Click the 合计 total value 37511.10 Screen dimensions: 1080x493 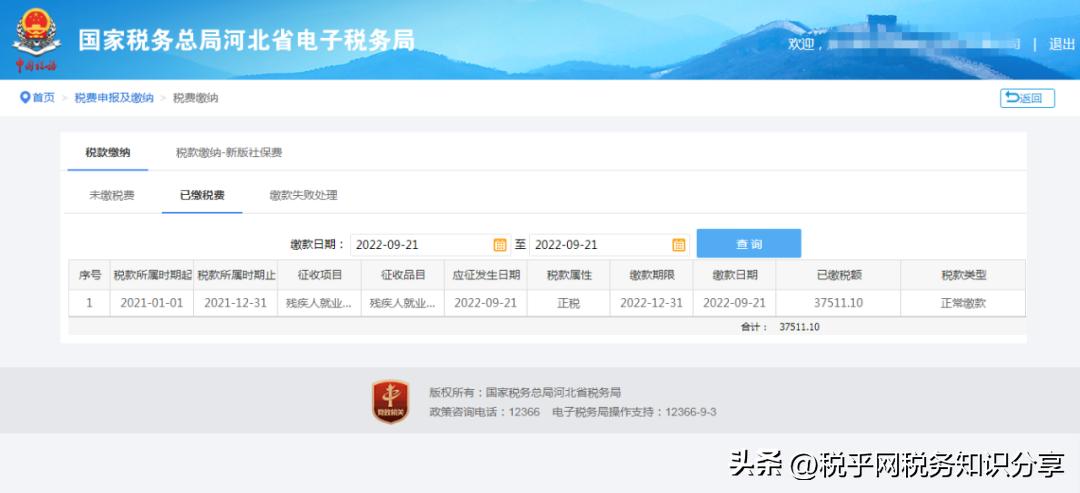point(800,327)
